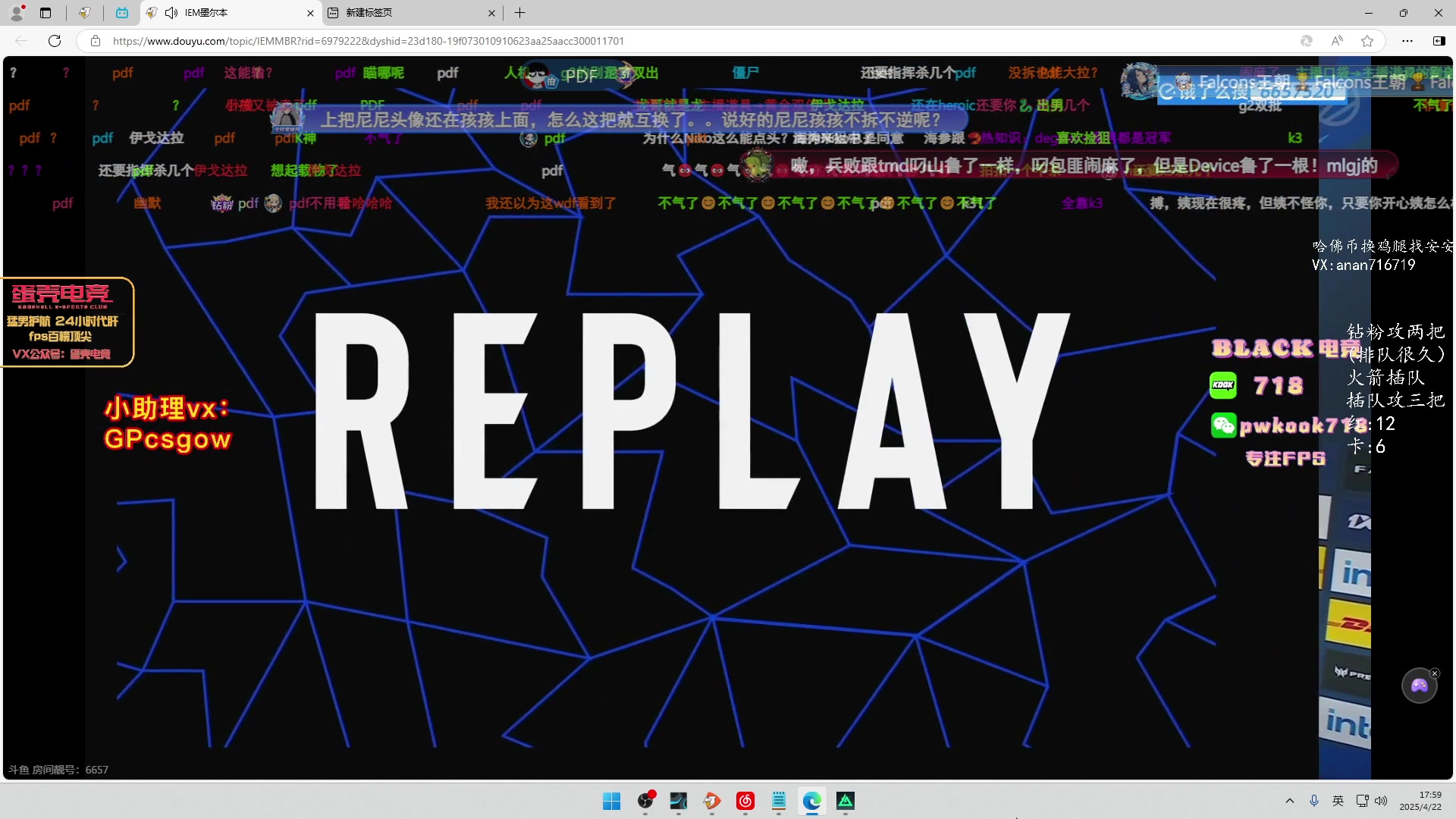Switch to Microsoft Edge on taskbar

coord(812,801)
